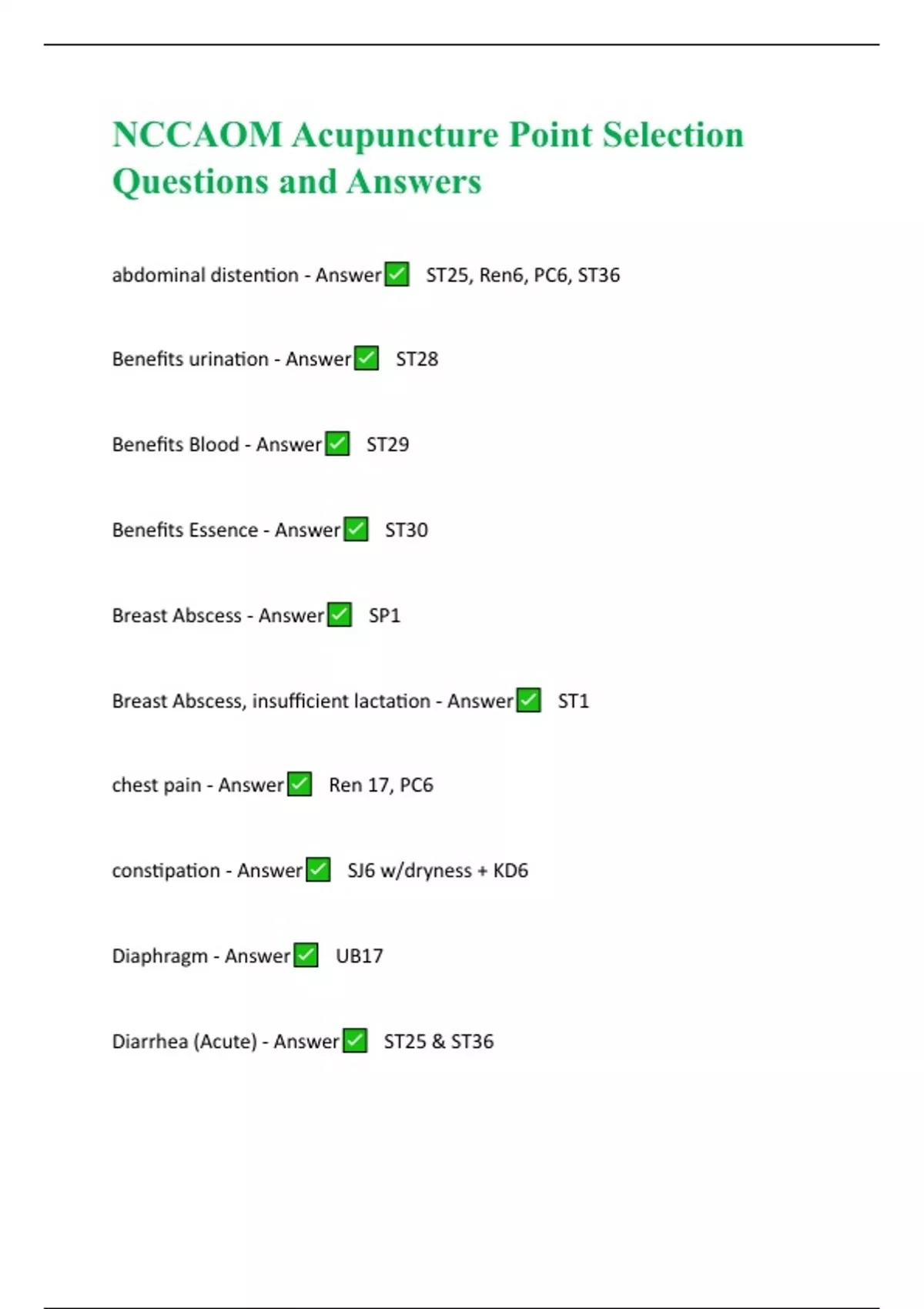Click the checkbox next to Diaphragm answer

coord(306,956)
